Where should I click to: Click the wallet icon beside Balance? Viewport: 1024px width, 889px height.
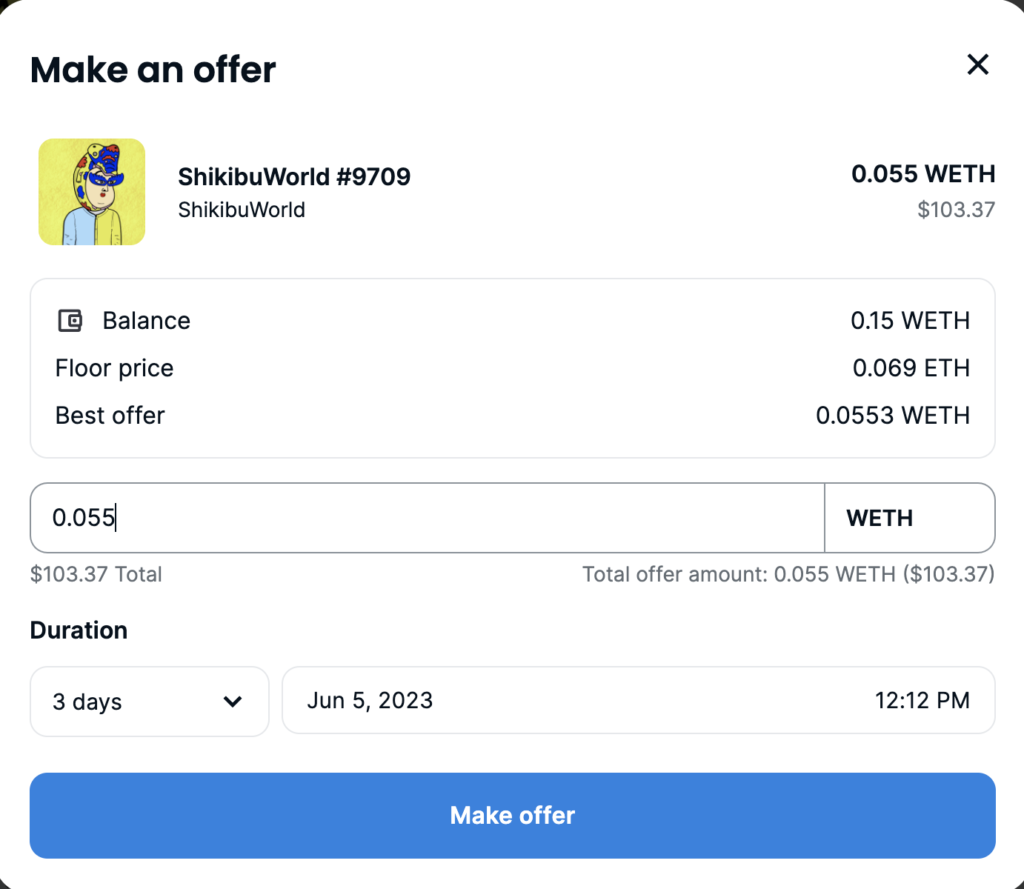tap(70, 321)
